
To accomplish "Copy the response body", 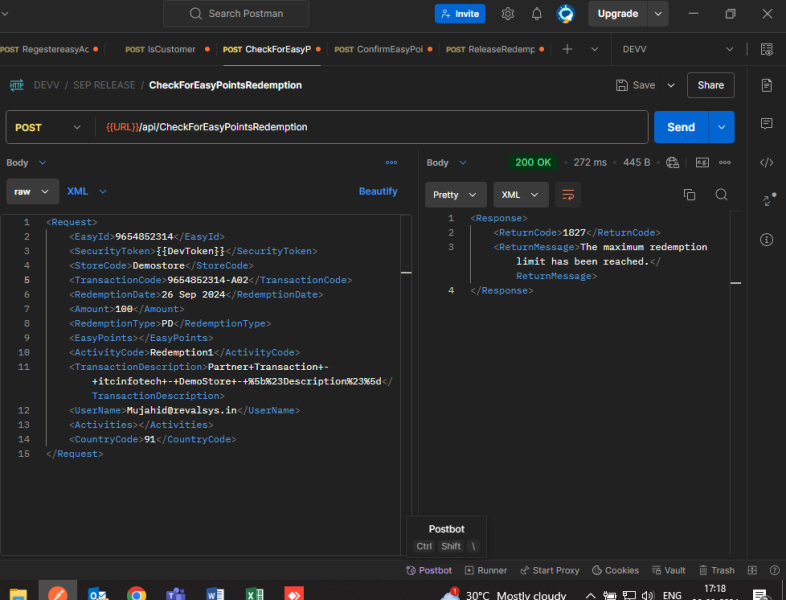I will coord(689,195).
